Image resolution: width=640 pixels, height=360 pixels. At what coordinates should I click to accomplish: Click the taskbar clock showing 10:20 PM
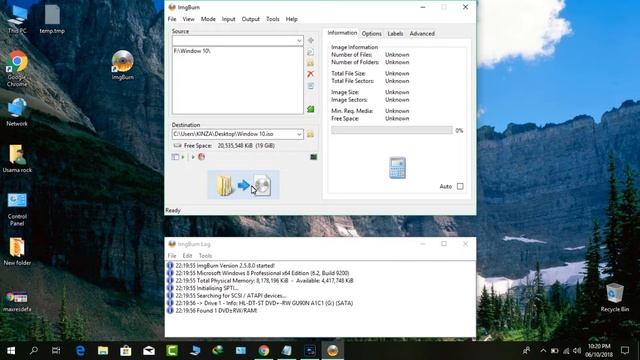point(599,351)
